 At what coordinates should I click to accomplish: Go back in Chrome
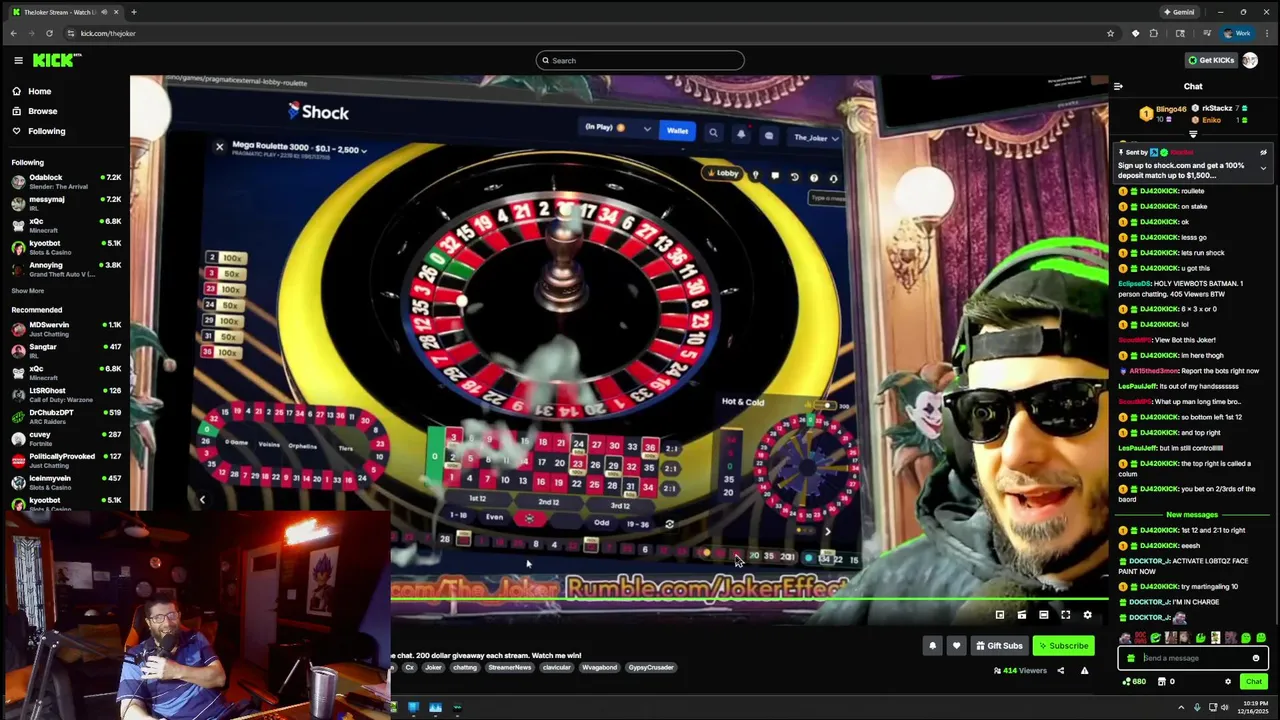coord(13,33)
